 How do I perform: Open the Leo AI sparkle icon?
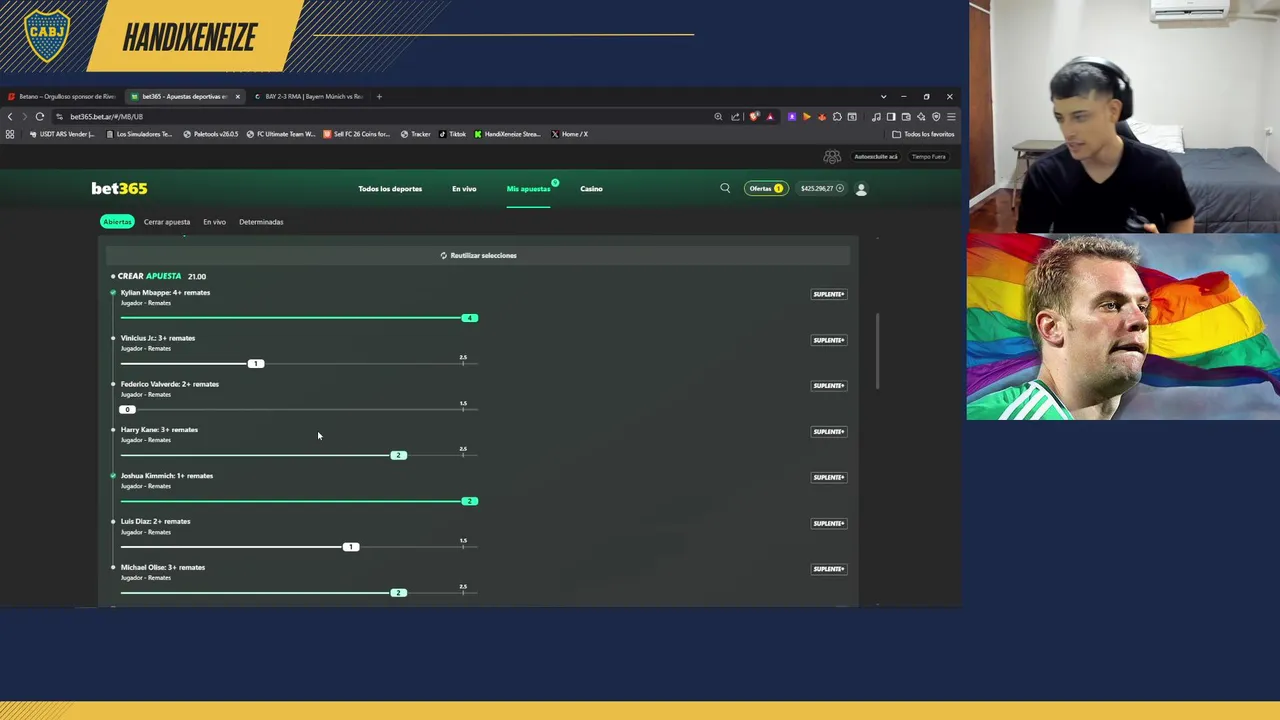click(921, 117)
